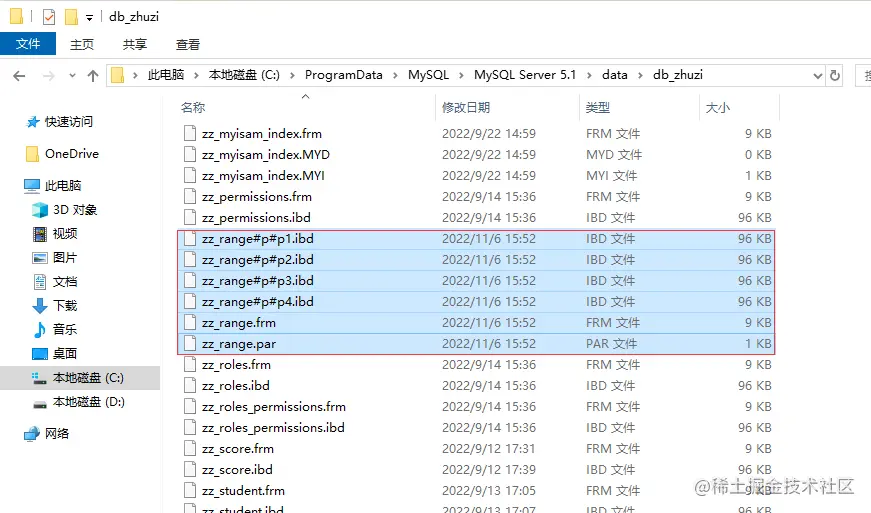Click the date 2022/9/12 17:31
This screenshot has width=871, height=513.
click(x=489, y=449)
